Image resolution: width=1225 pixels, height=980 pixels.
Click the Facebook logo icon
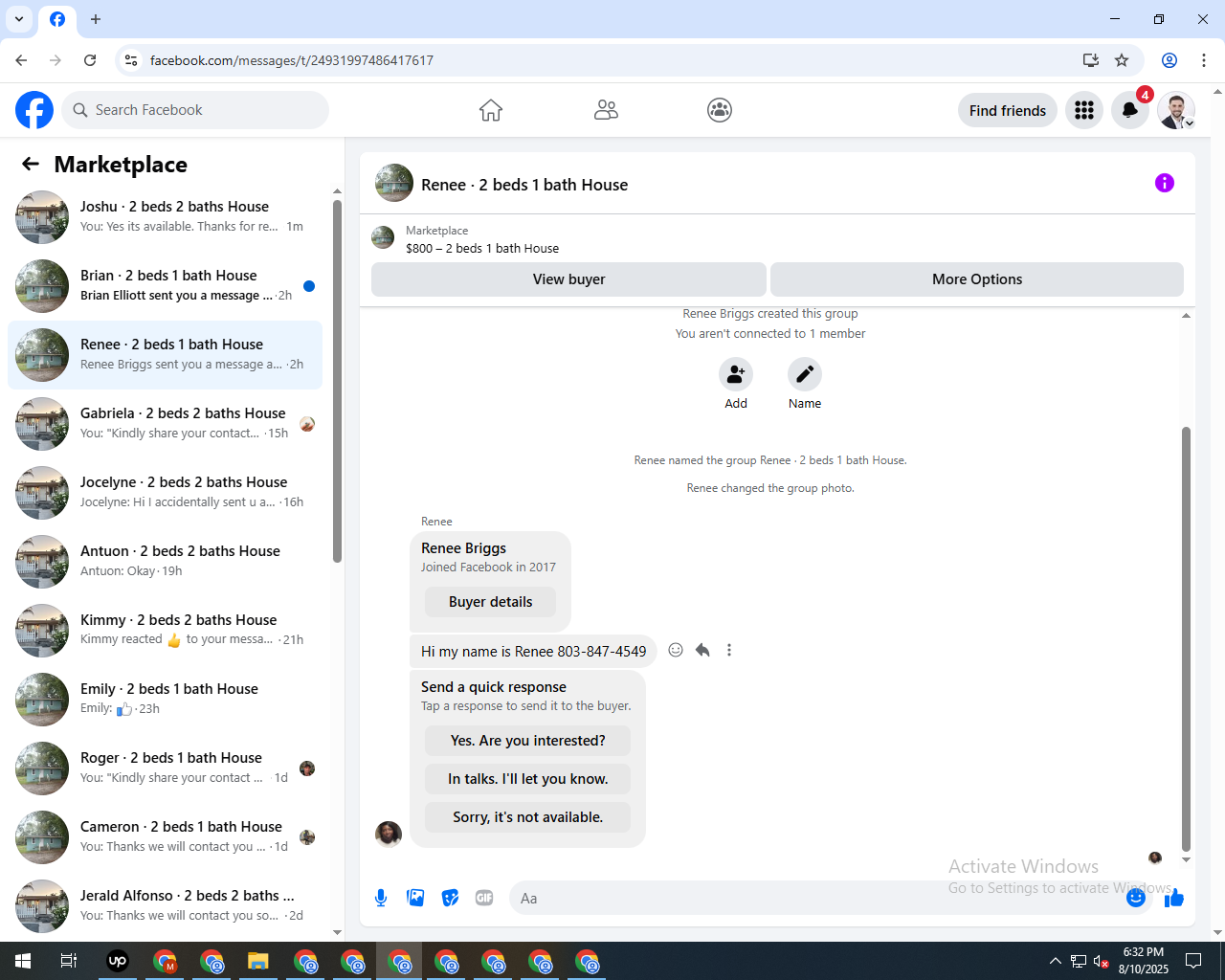[x=34, y=110]
